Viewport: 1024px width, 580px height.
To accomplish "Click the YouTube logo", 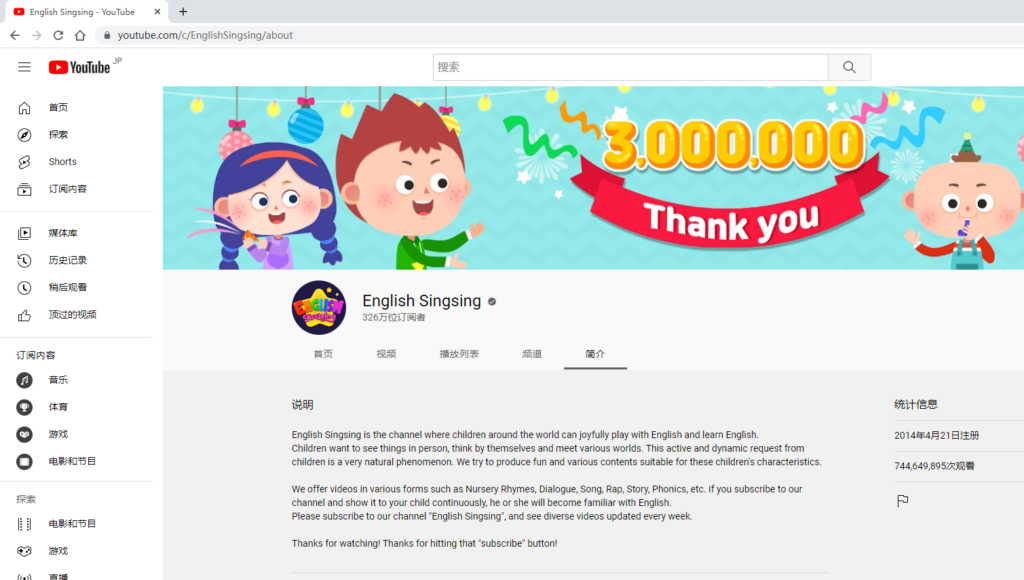I will (79, 67).
